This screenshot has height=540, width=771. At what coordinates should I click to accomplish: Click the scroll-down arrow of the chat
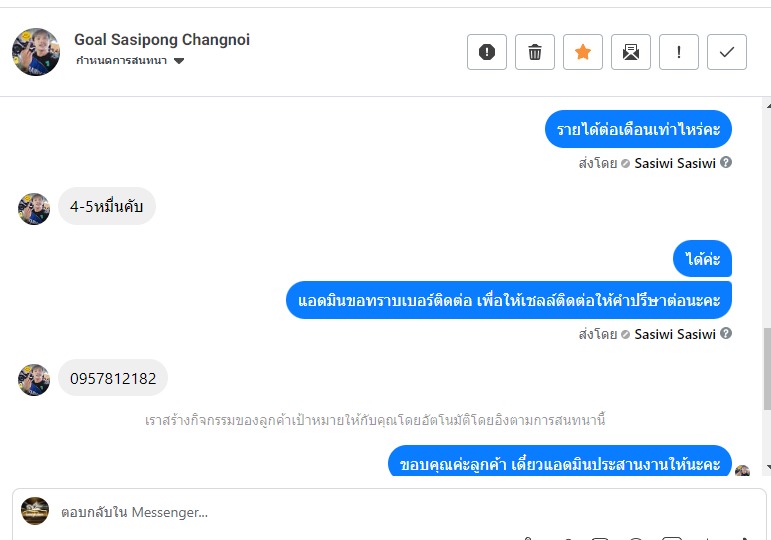click(x=768, y=467)
